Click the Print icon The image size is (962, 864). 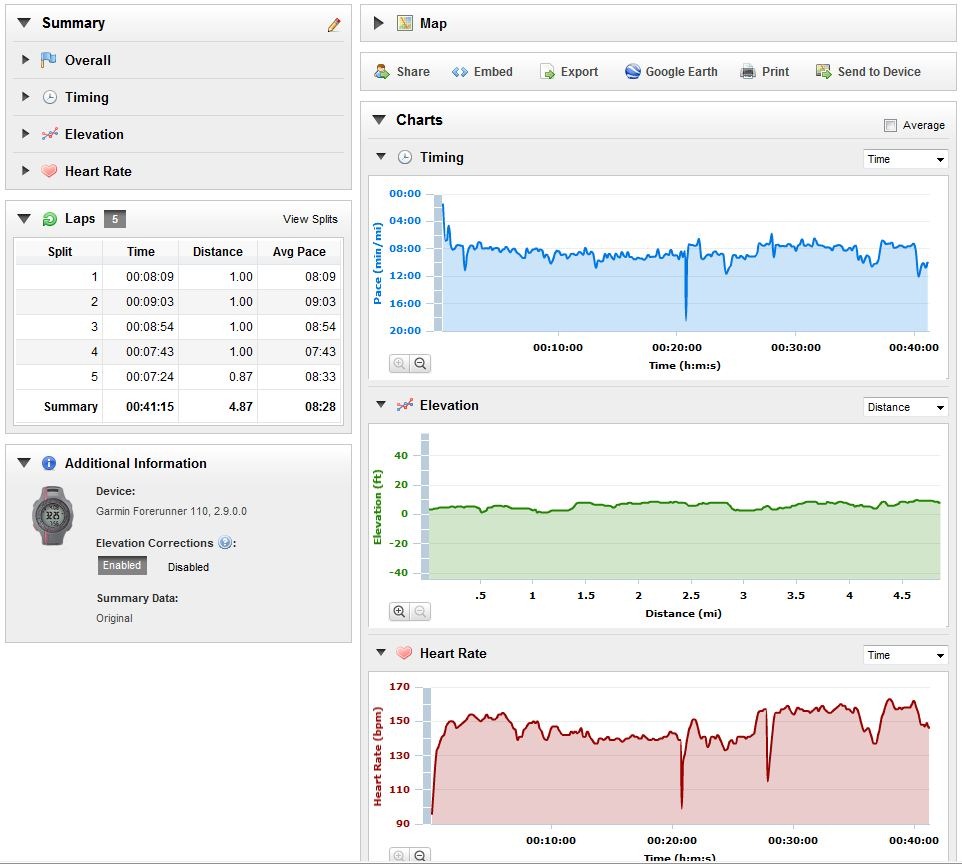747,72
